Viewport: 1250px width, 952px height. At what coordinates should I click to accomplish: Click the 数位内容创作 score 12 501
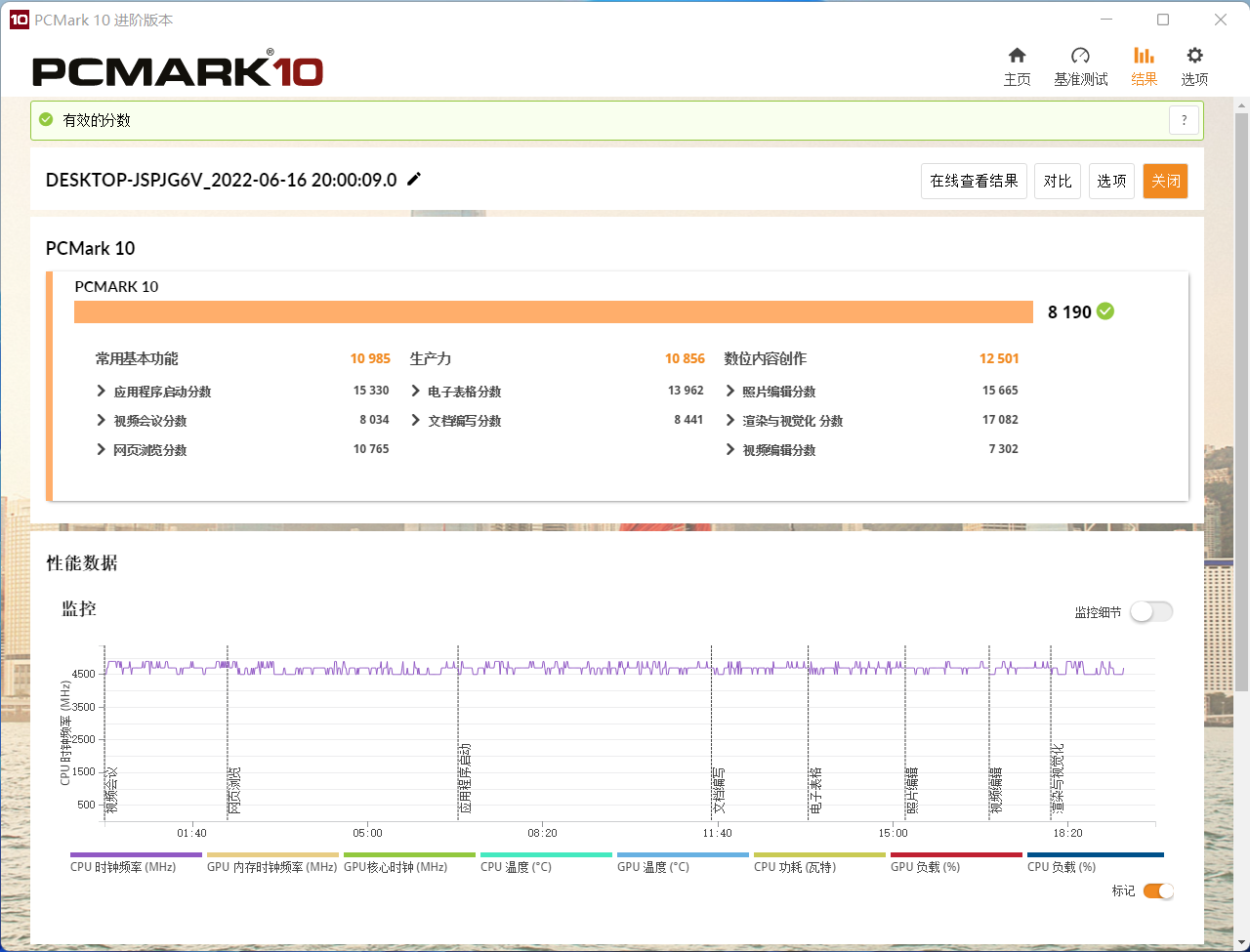(x=999, y=358)
